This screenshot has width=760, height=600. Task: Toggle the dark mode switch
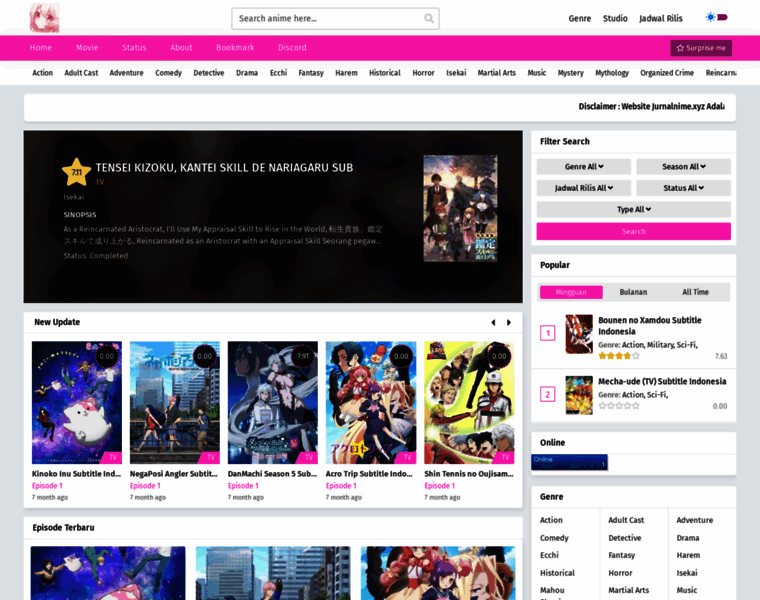point(716,17)
